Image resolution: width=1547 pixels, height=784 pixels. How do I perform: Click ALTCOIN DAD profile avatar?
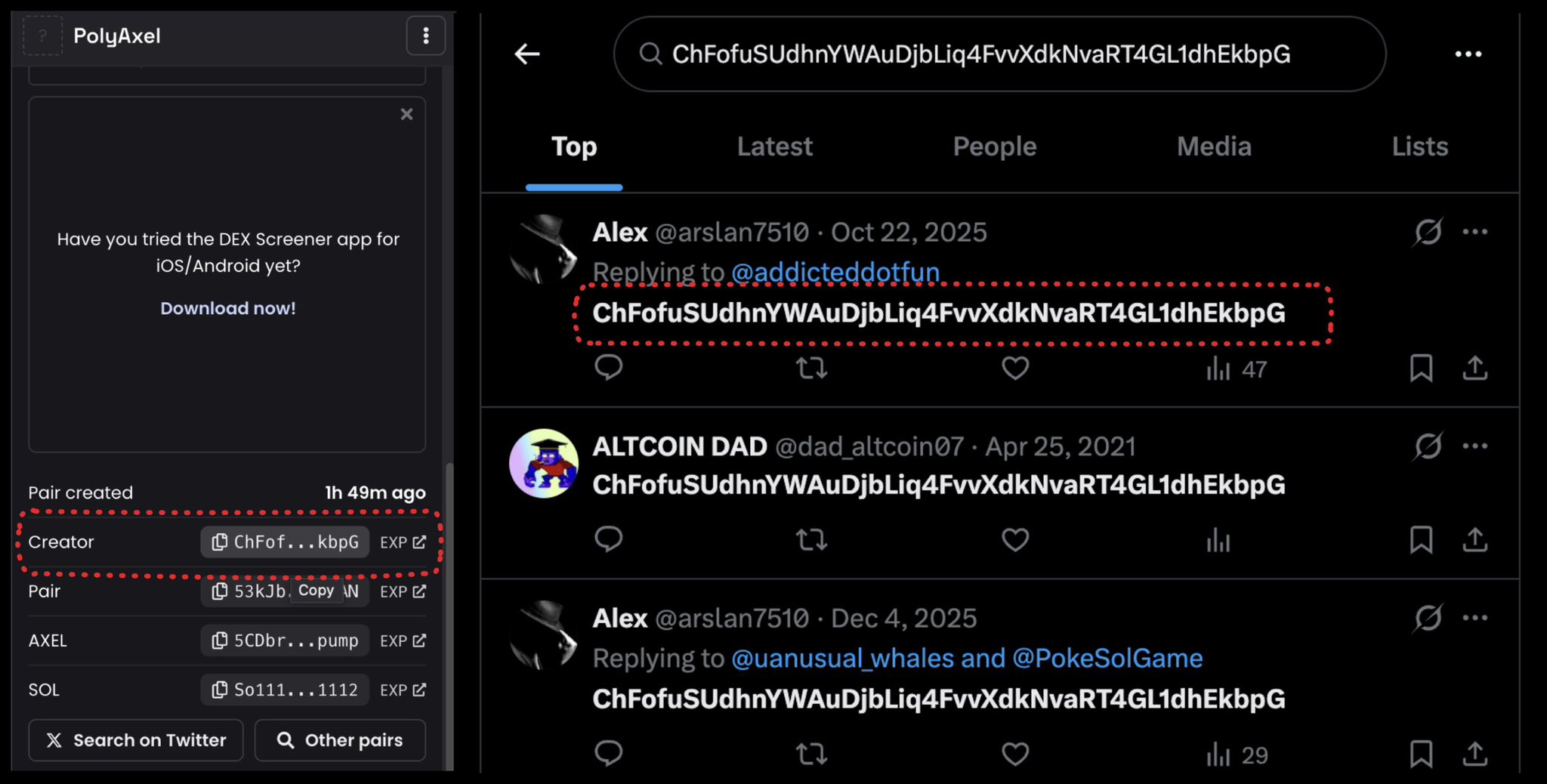(544, 464)
